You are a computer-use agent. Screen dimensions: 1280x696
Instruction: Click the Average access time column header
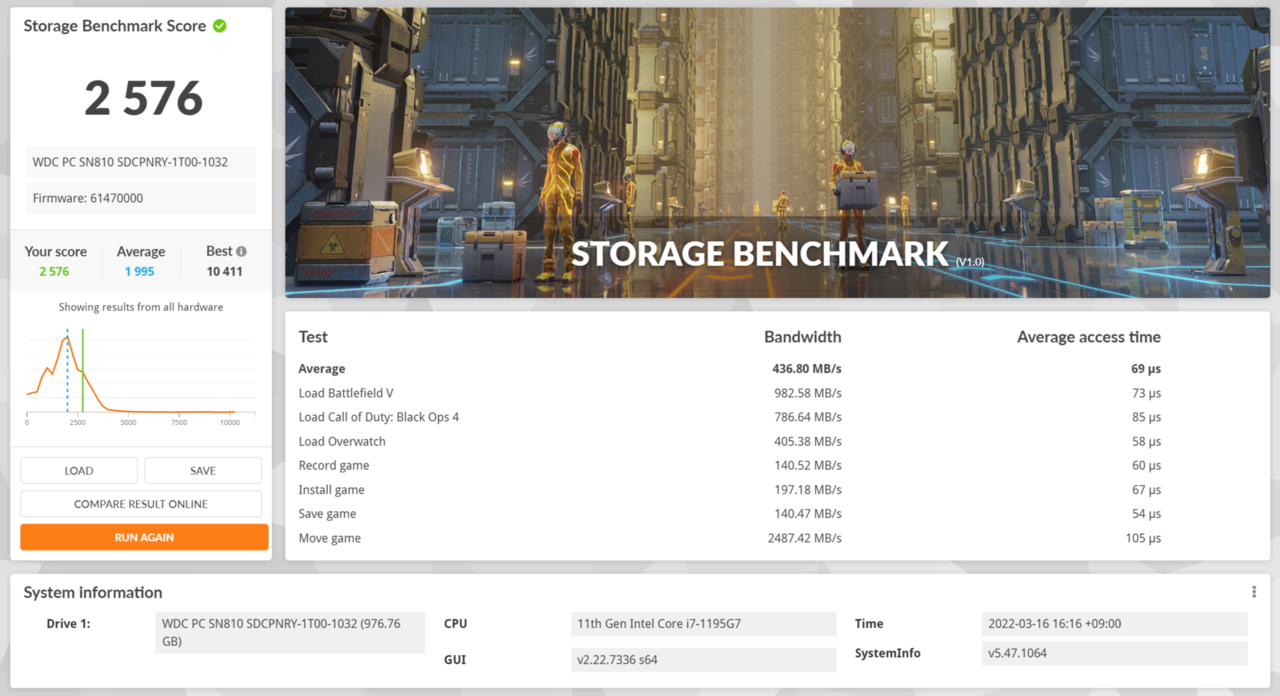tap(1088, 337)
